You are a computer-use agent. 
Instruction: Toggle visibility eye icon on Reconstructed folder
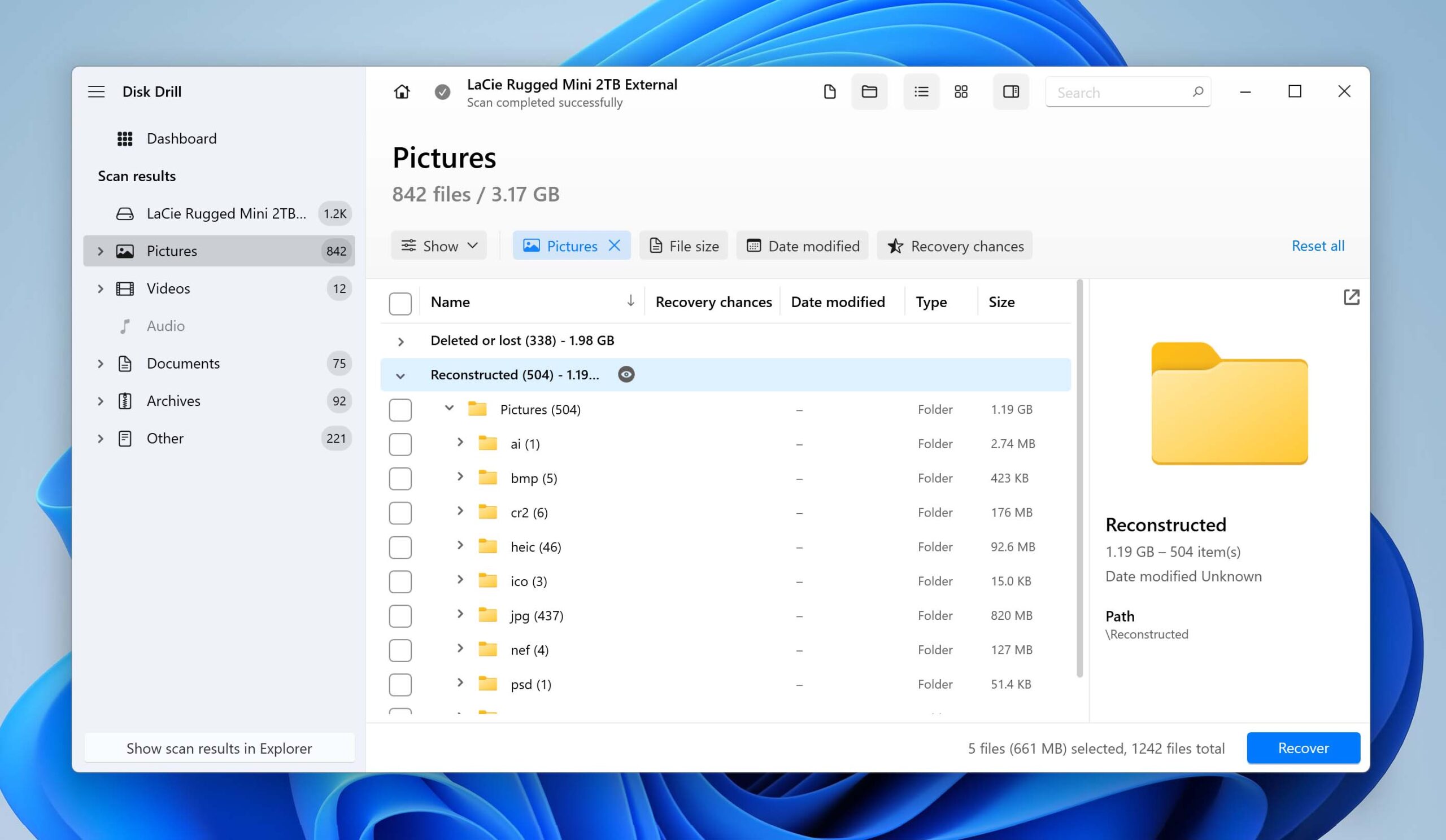point(627,374)
